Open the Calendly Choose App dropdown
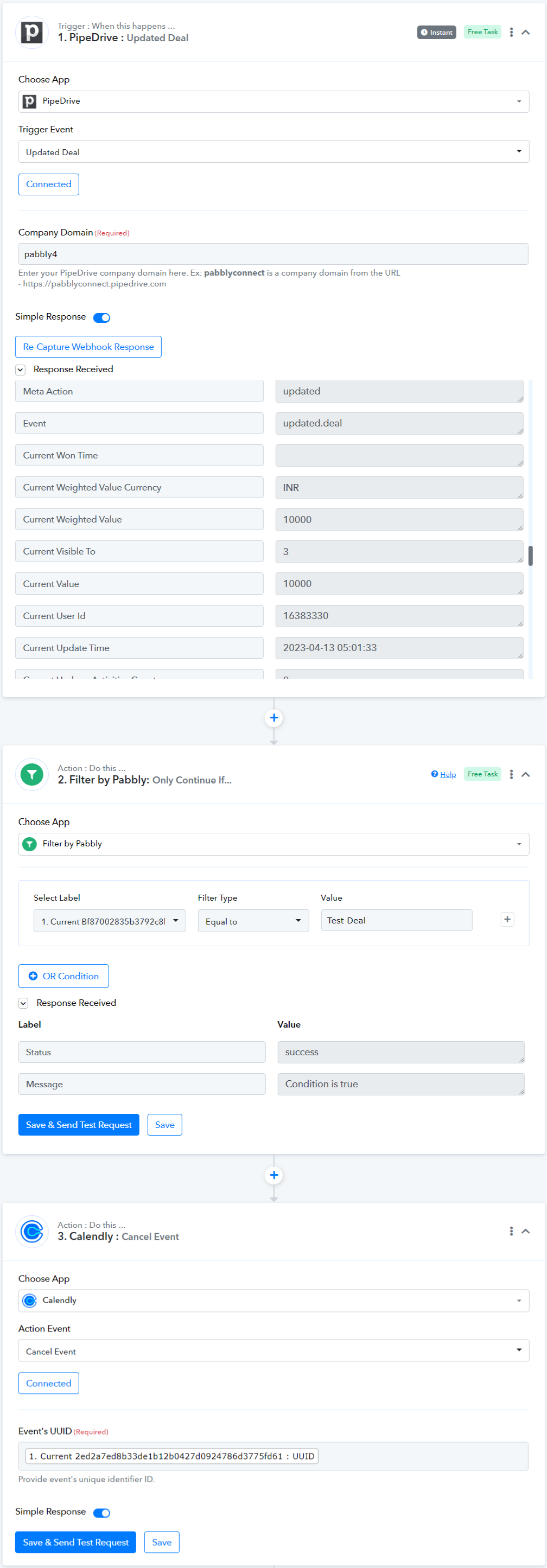 coord(273,1301)
